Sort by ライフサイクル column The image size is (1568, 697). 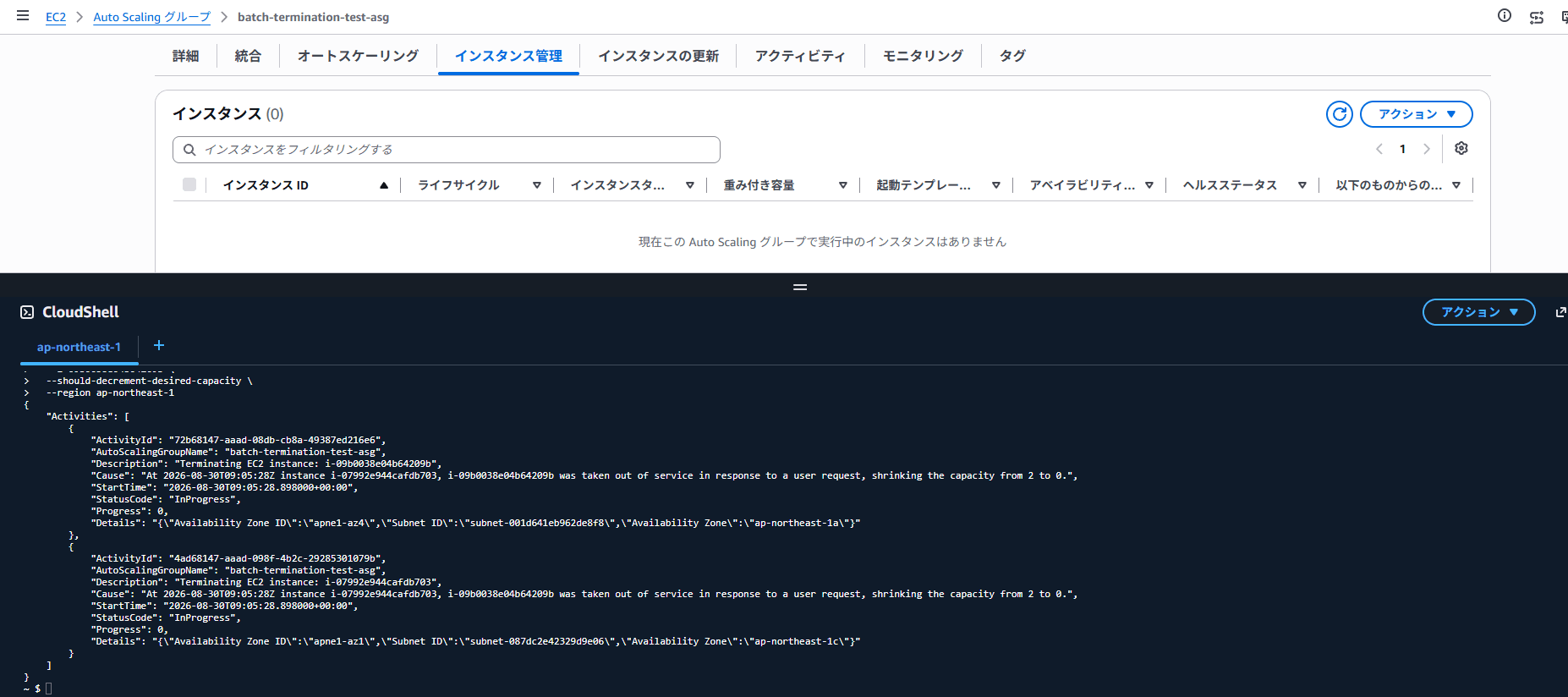(537, 185)
